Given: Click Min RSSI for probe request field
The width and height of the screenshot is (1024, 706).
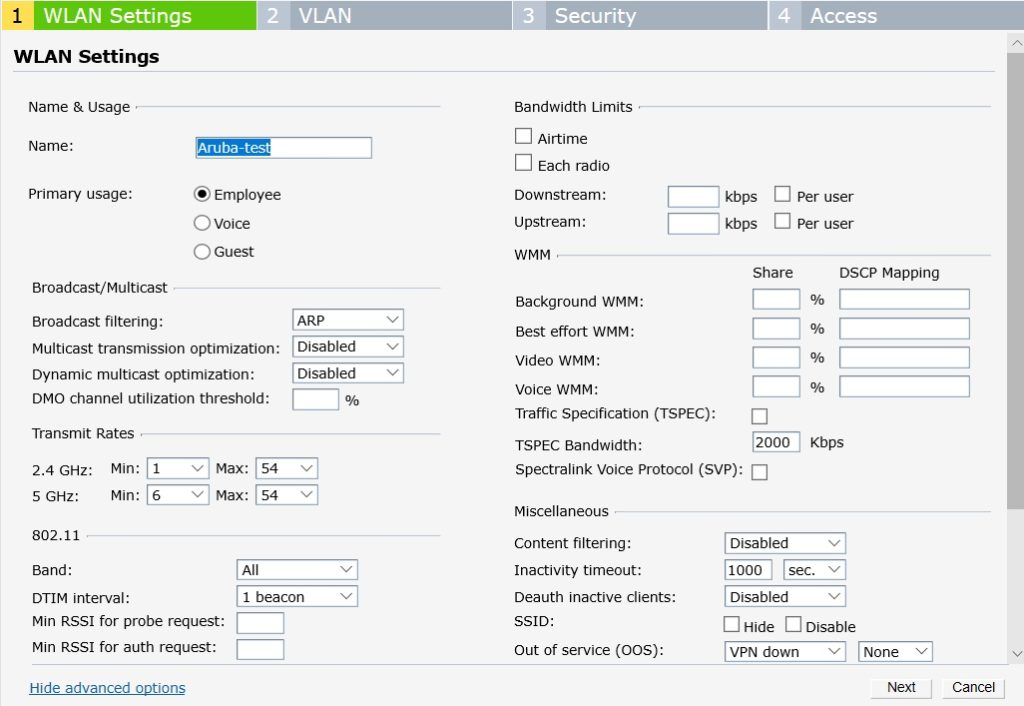Looking at the screenshot, I should coord(260,622).
